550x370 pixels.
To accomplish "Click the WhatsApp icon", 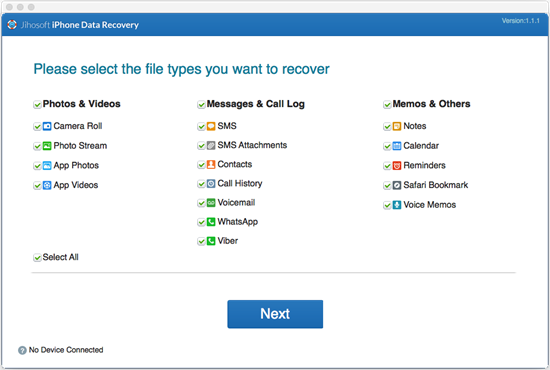I will tap(211, 222).
